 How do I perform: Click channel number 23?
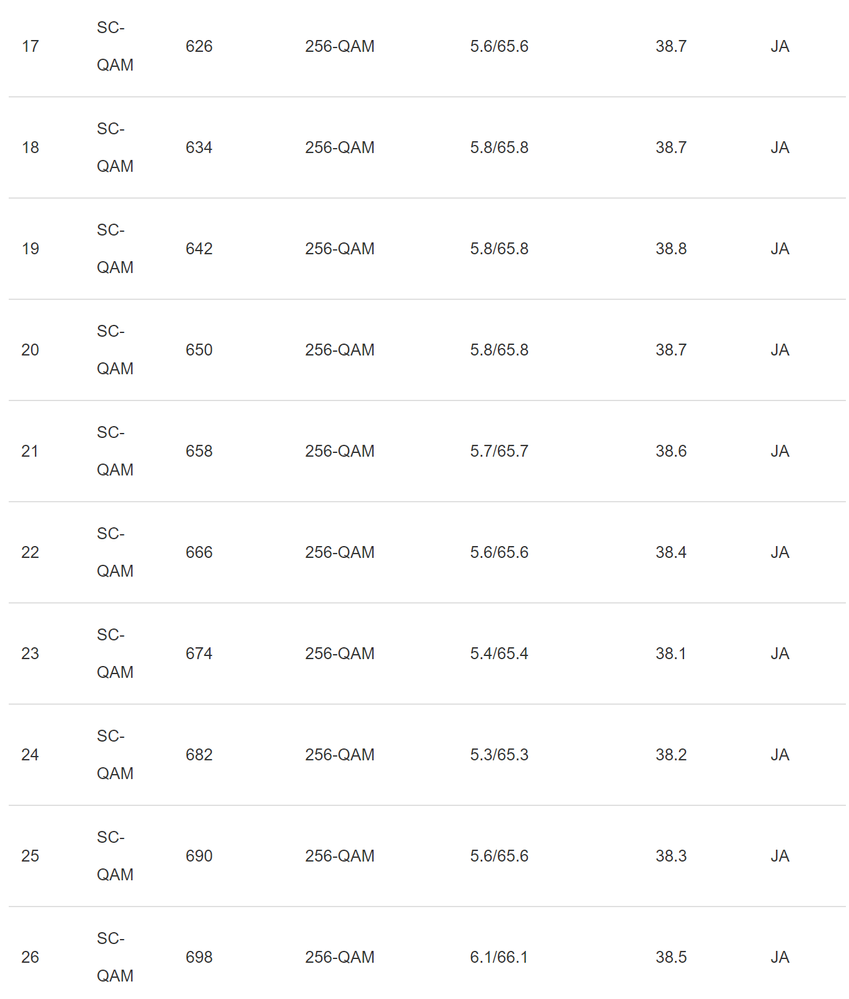30,653
